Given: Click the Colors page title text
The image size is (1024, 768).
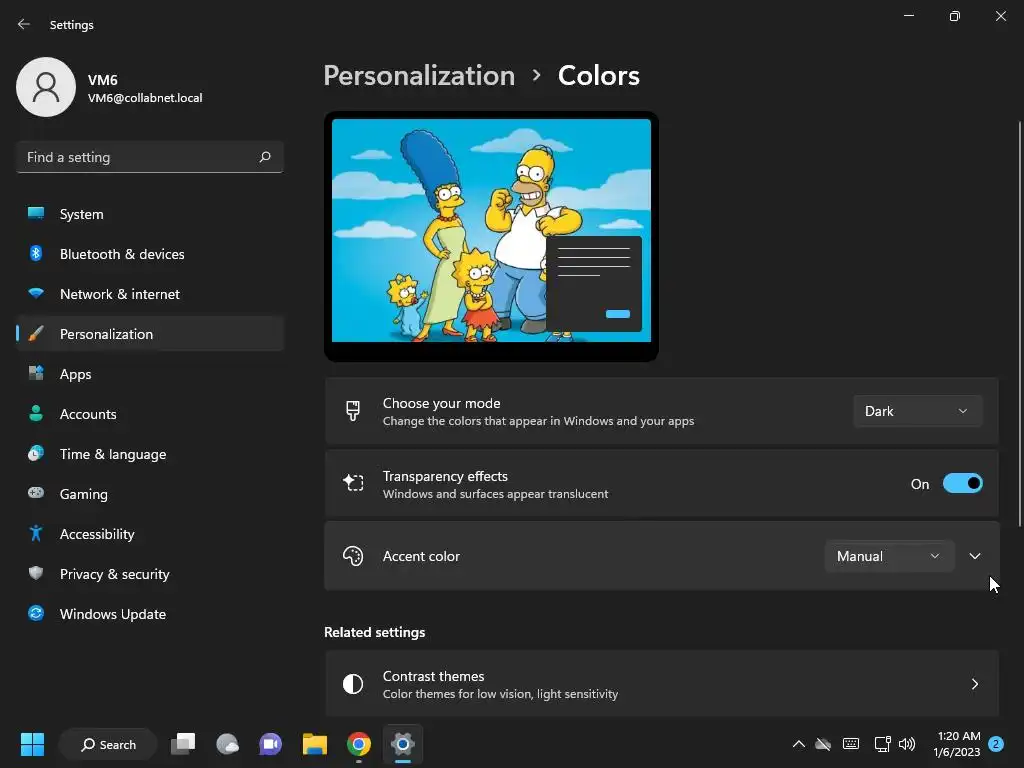Looking at the screenshot, I should (598, 76).
